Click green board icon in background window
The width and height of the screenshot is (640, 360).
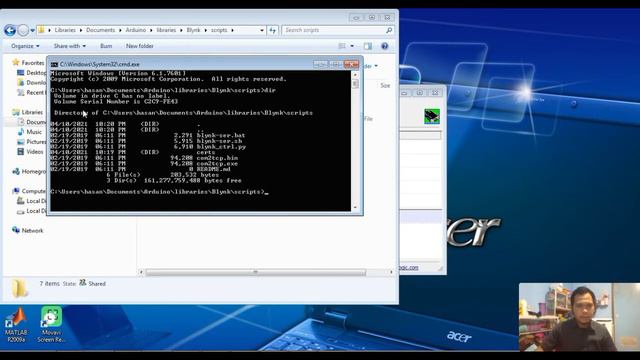(432, 116)
